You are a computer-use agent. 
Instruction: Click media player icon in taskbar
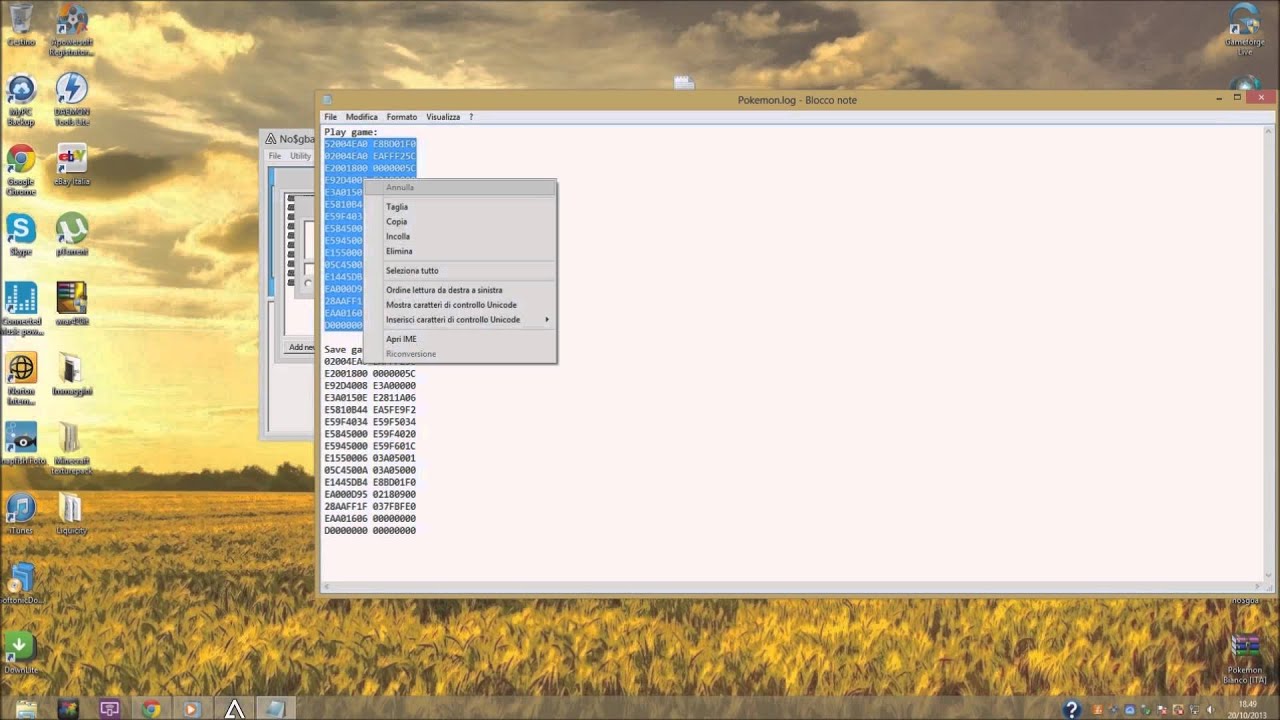(192, 709)
